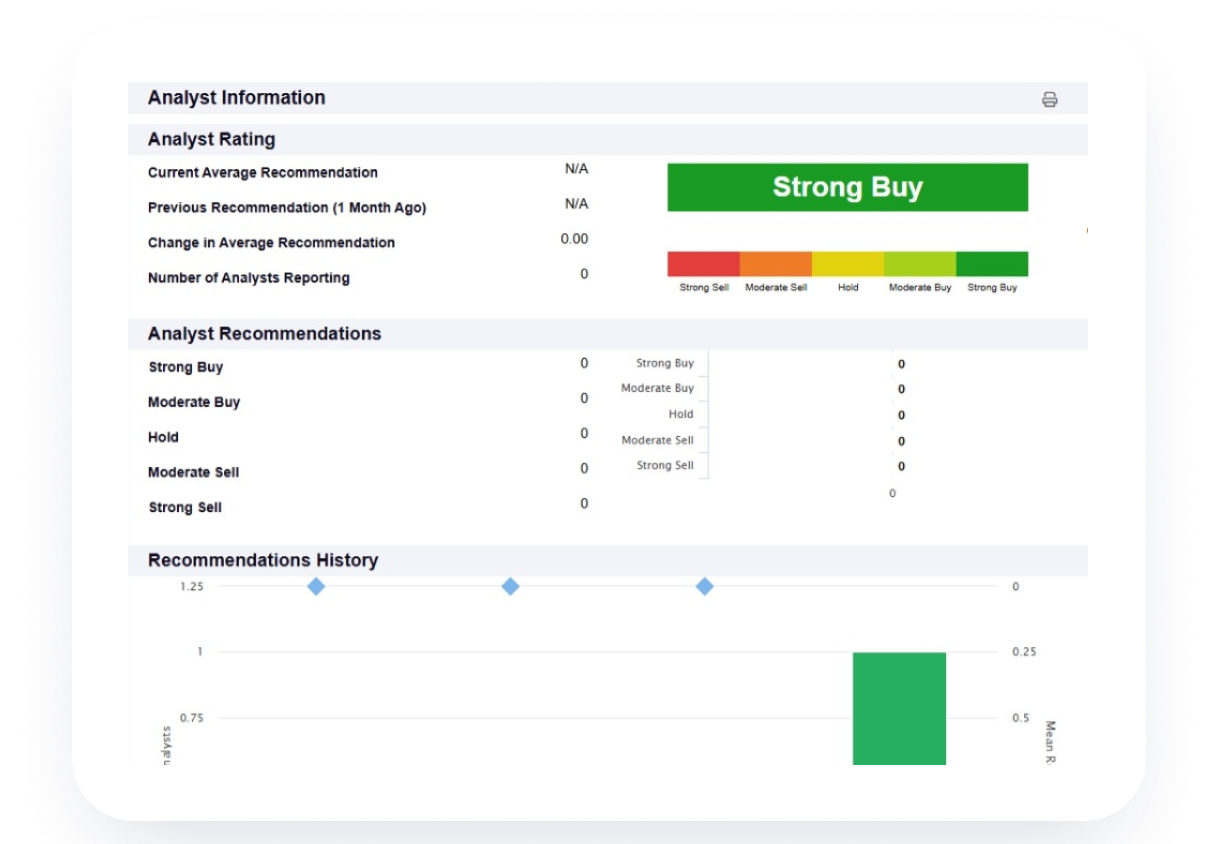Click the 0.25 right axis value

(1023, 652)
